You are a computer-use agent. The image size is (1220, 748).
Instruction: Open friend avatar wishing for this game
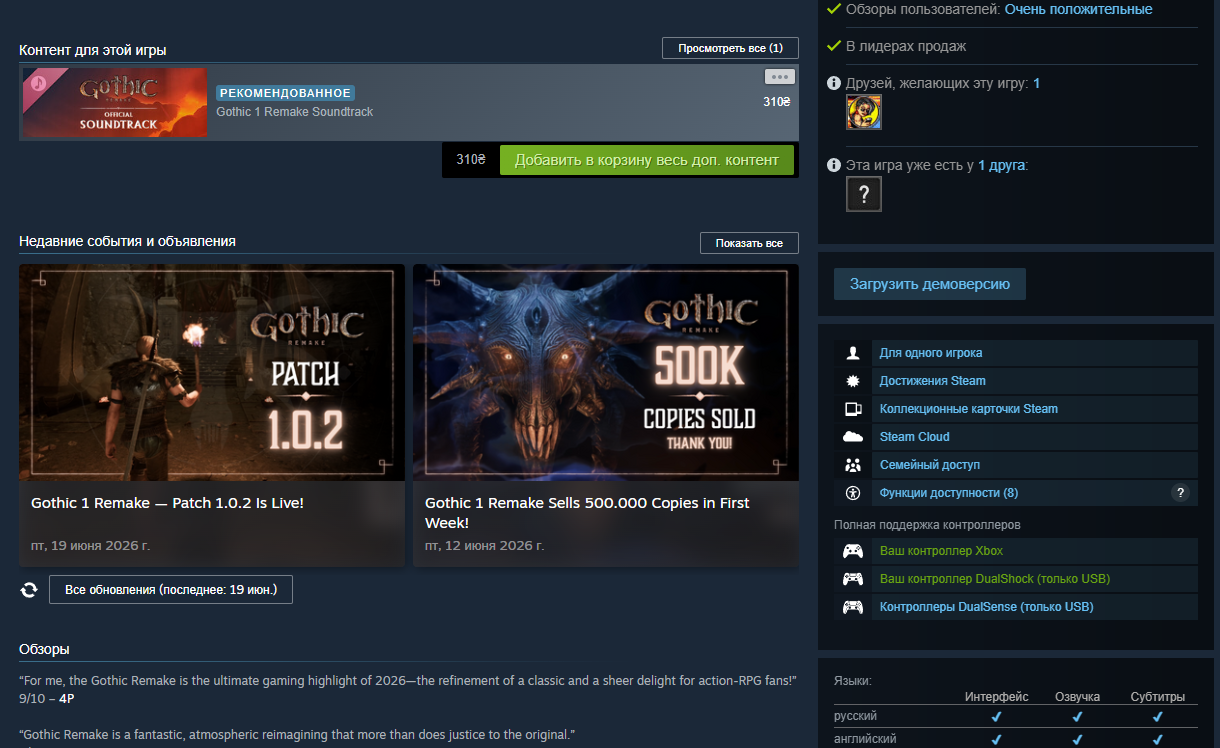click(x=864, y=112)
